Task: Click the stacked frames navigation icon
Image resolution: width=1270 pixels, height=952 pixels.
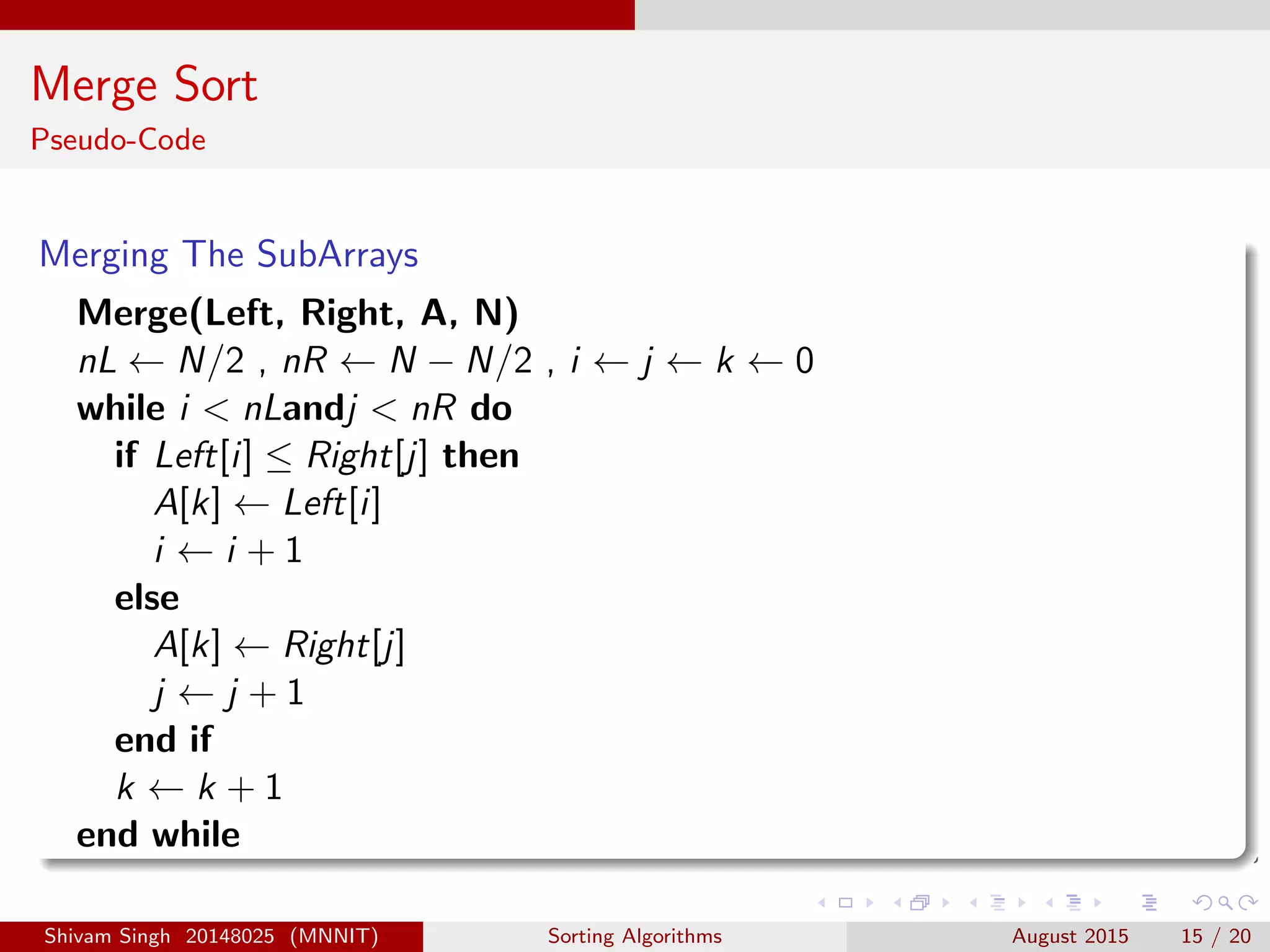Action: click(x=920, y=902)
